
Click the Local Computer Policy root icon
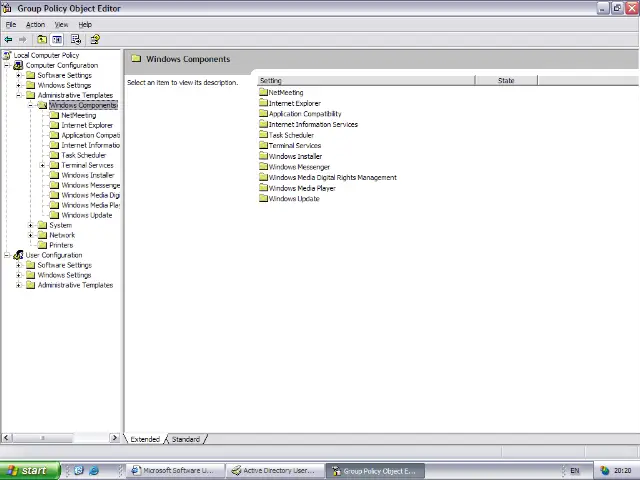click(7, 55)
